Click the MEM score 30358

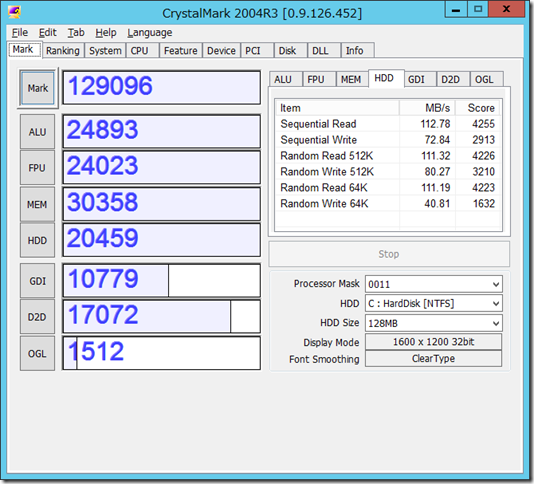tap(161, 204)
